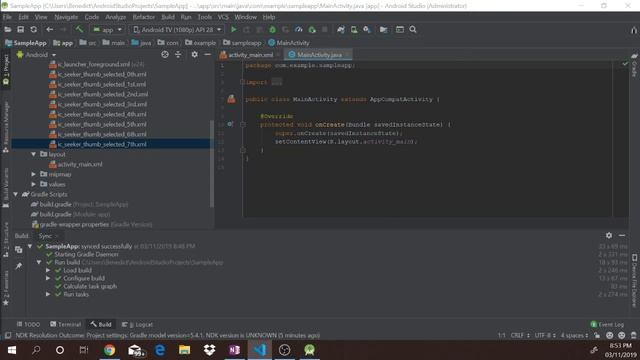This screenshot has height=360, width=640.
Task: Open the SDK Manager icon
Action: (x=367, y=29)
